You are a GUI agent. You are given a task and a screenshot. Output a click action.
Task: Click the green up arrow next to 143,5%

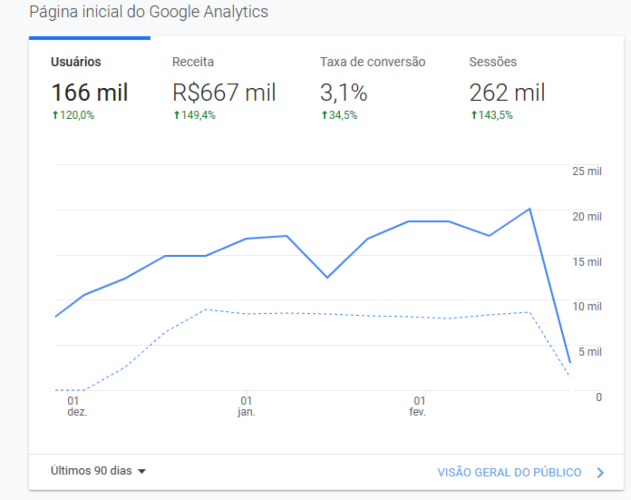coord(474,115)
